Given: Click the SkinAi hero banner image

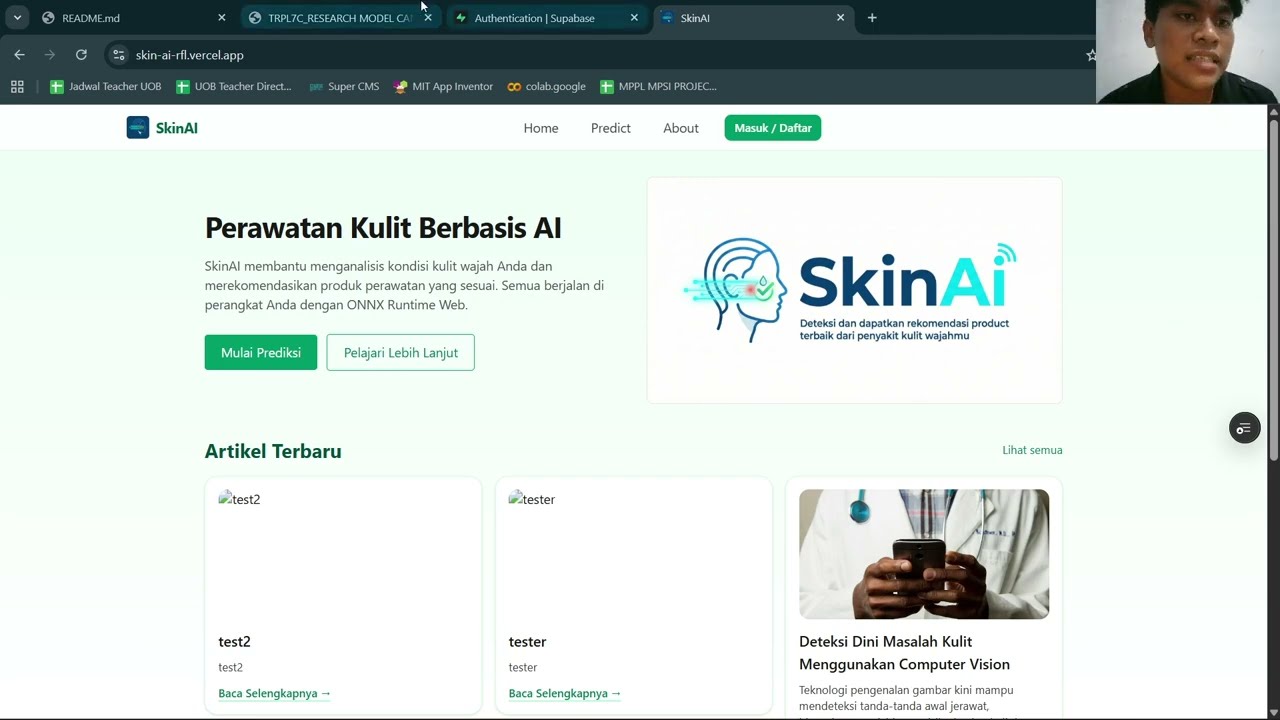Looking at the screenshot, I should click(x=855, y=290).
